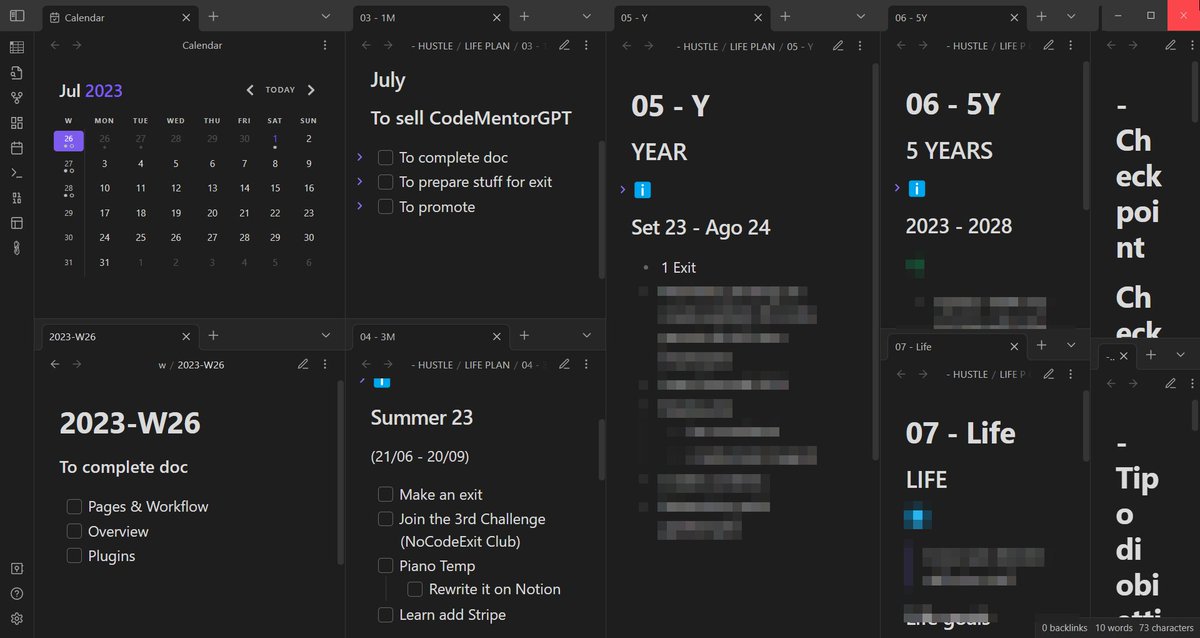Open more options in 03 - 1M pane
This screenshot has height=638, width=1200.
click(x=586, y=45)
